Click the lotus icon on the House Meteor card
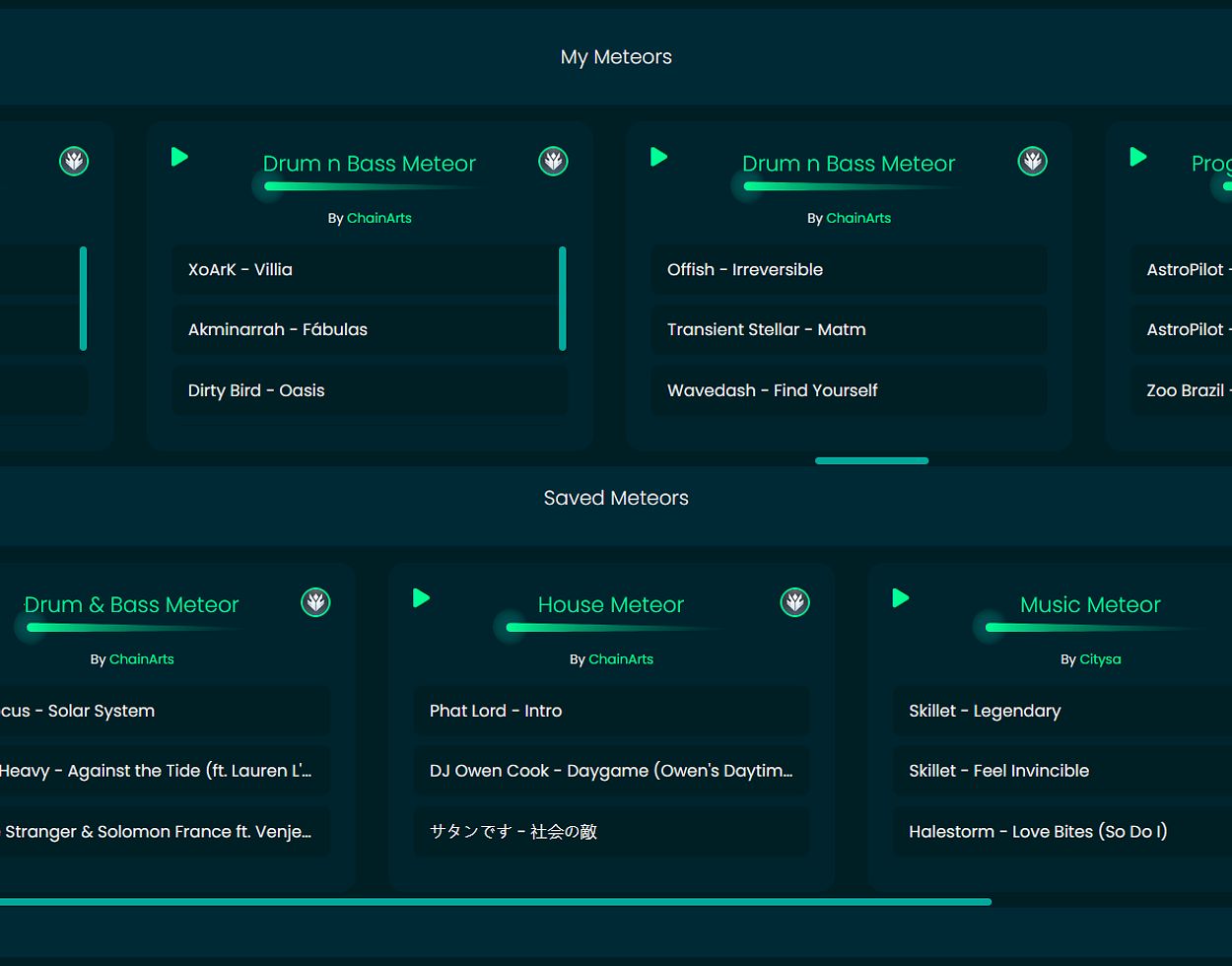1232x966 pixels. (795, 602)
